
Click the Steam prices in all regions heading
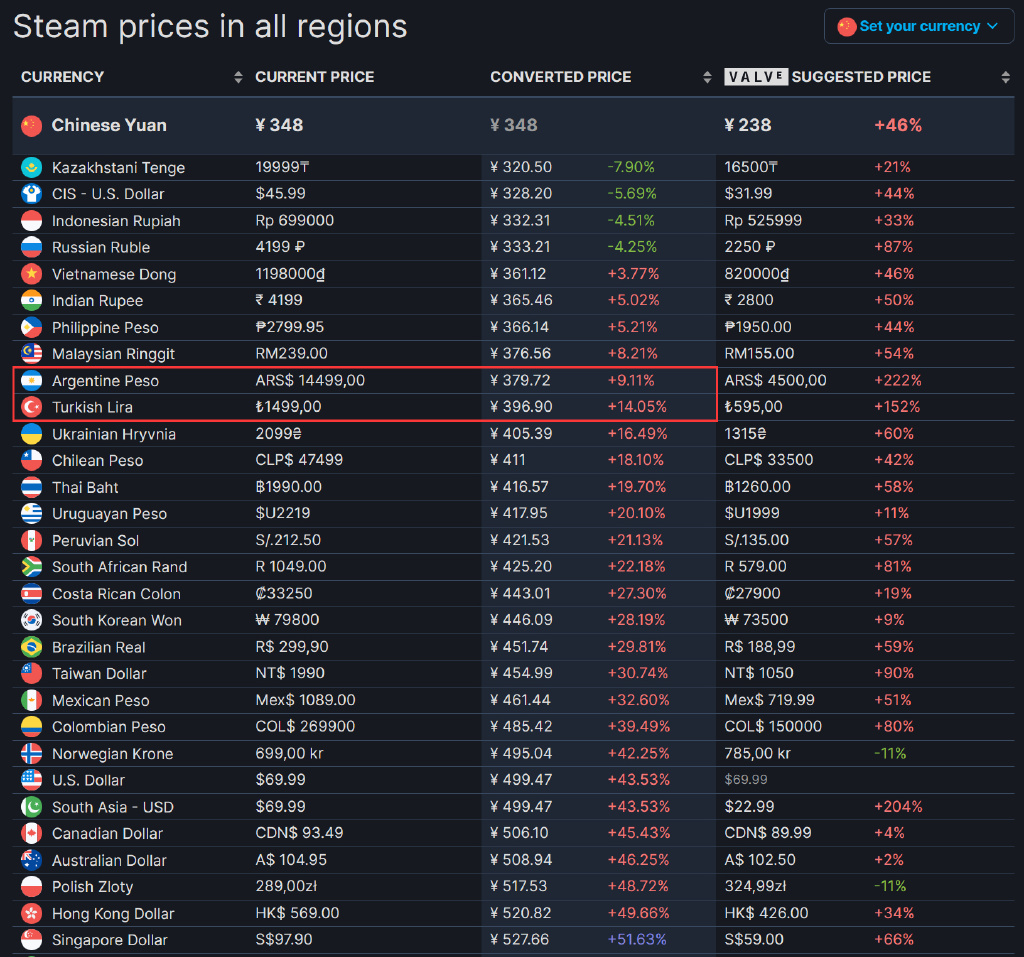[210, 26]
